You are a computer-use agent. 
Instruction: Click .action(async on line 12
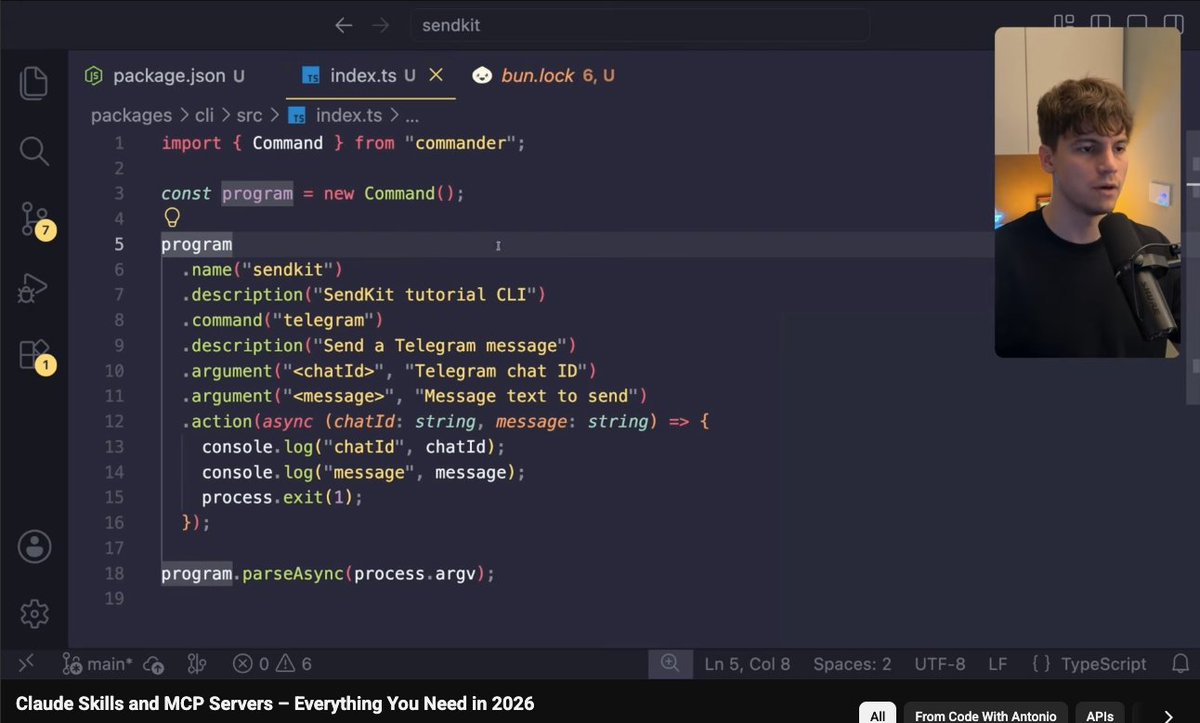pos(248,422)
